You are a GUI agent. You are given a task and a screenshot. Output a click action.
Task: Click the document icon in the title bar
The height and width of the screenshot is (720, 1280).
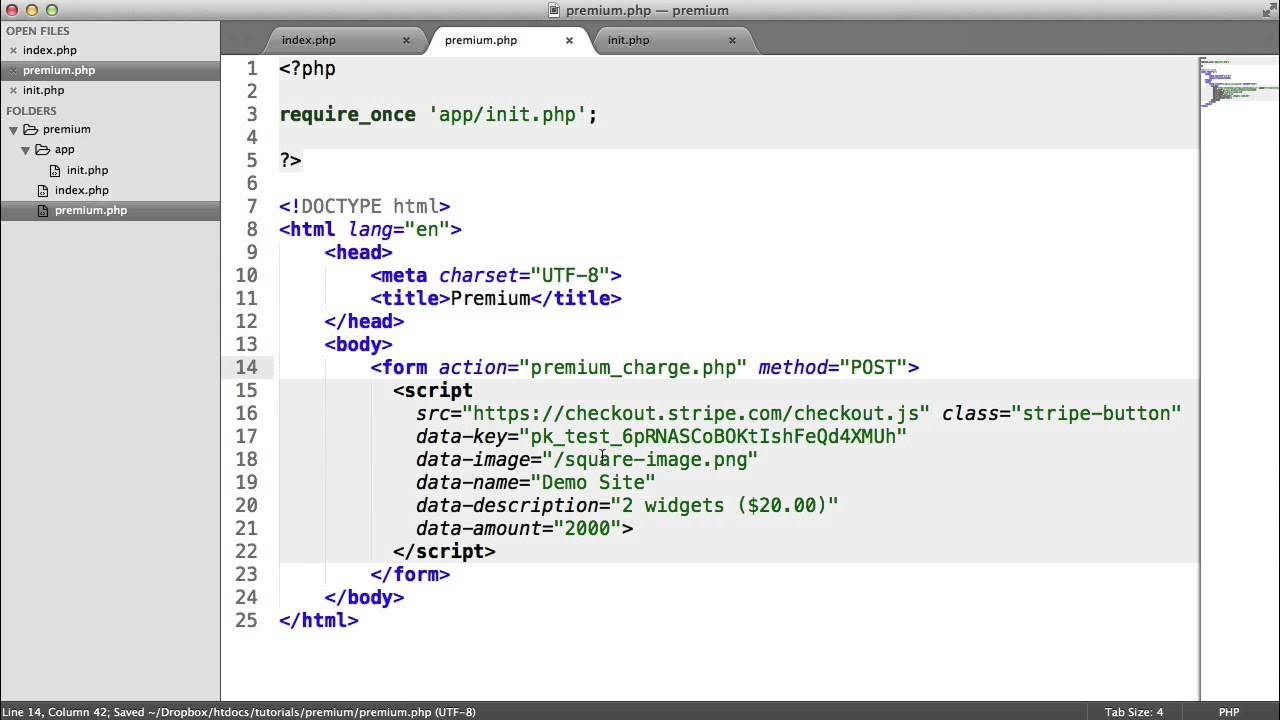tap(555, 10)
